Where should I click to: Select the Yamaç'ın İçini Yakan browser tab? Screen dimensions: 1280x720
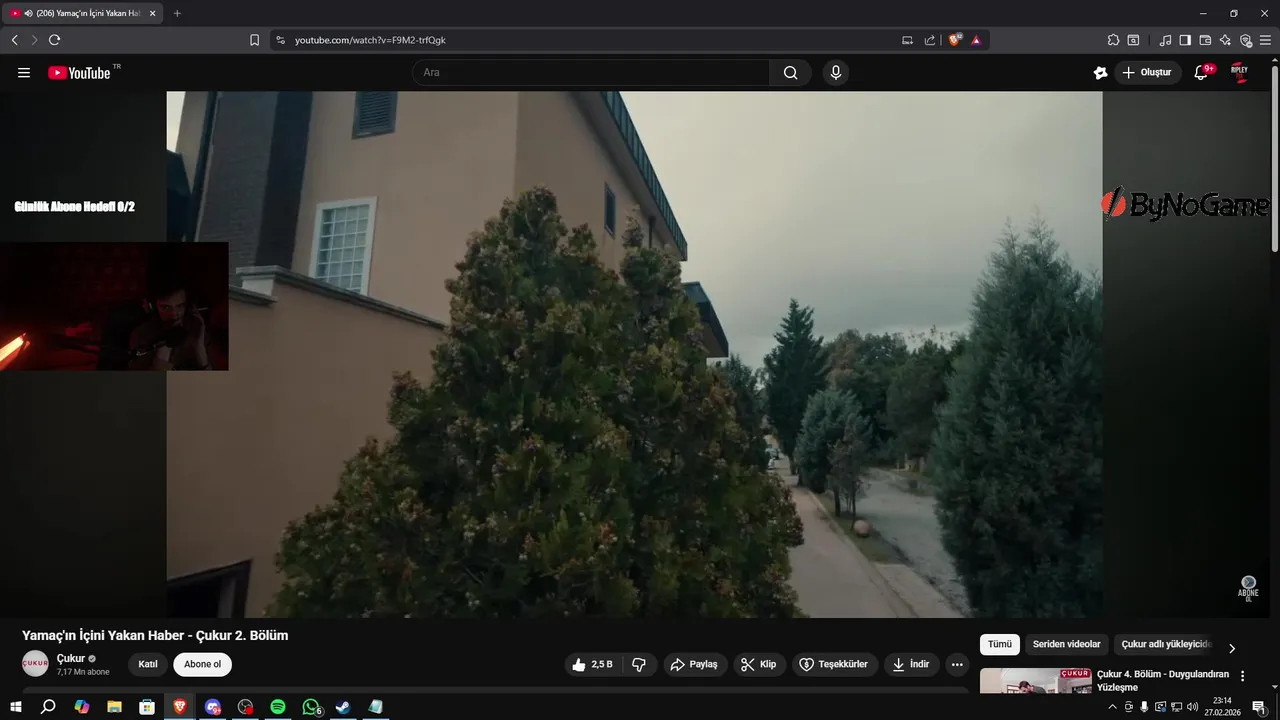tap(83, 13)
